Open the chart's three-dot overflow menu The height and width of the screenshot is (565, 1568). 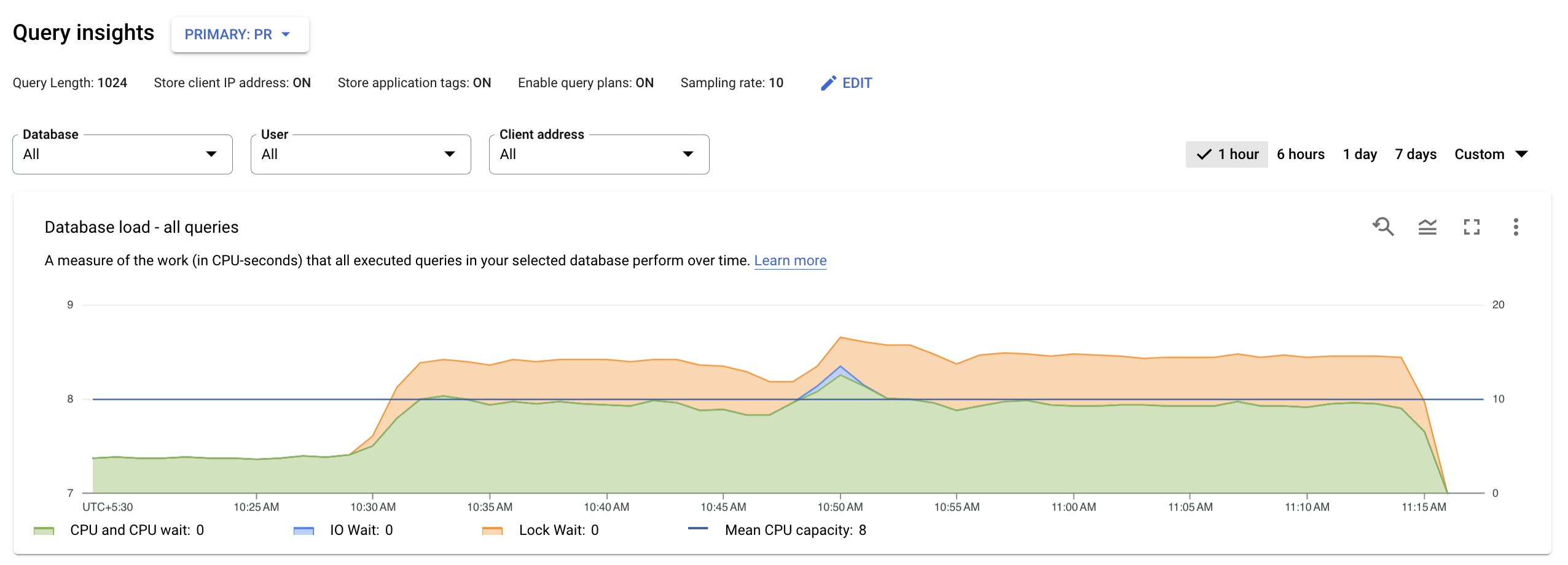click(x=1516, y=227)
